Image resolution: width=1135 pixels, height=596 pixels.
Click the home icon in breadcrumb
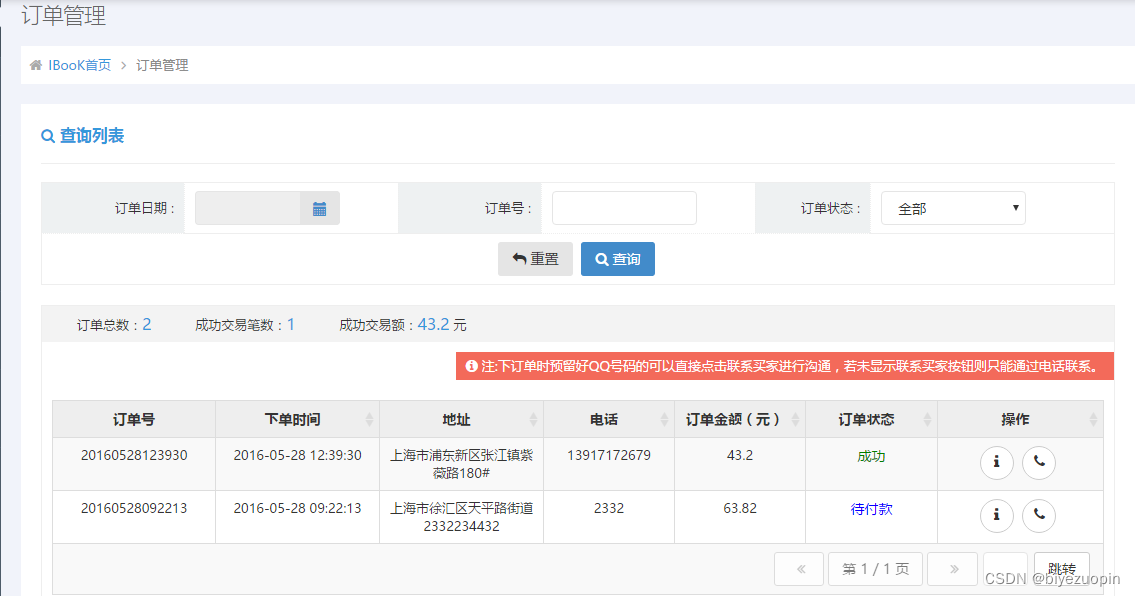(x=35, y=65)
